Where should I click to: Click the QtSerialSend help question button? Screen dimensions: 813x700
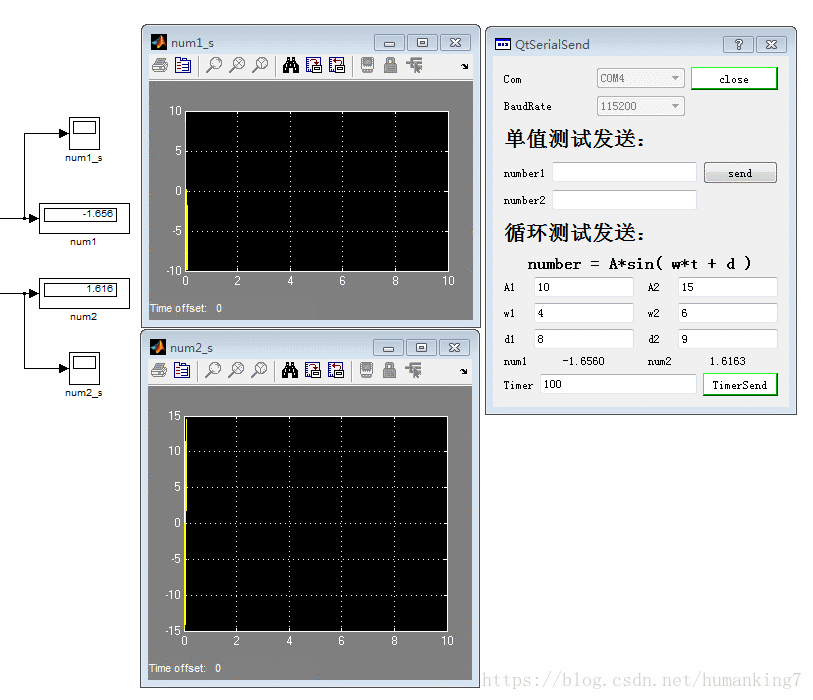(738, 45)
